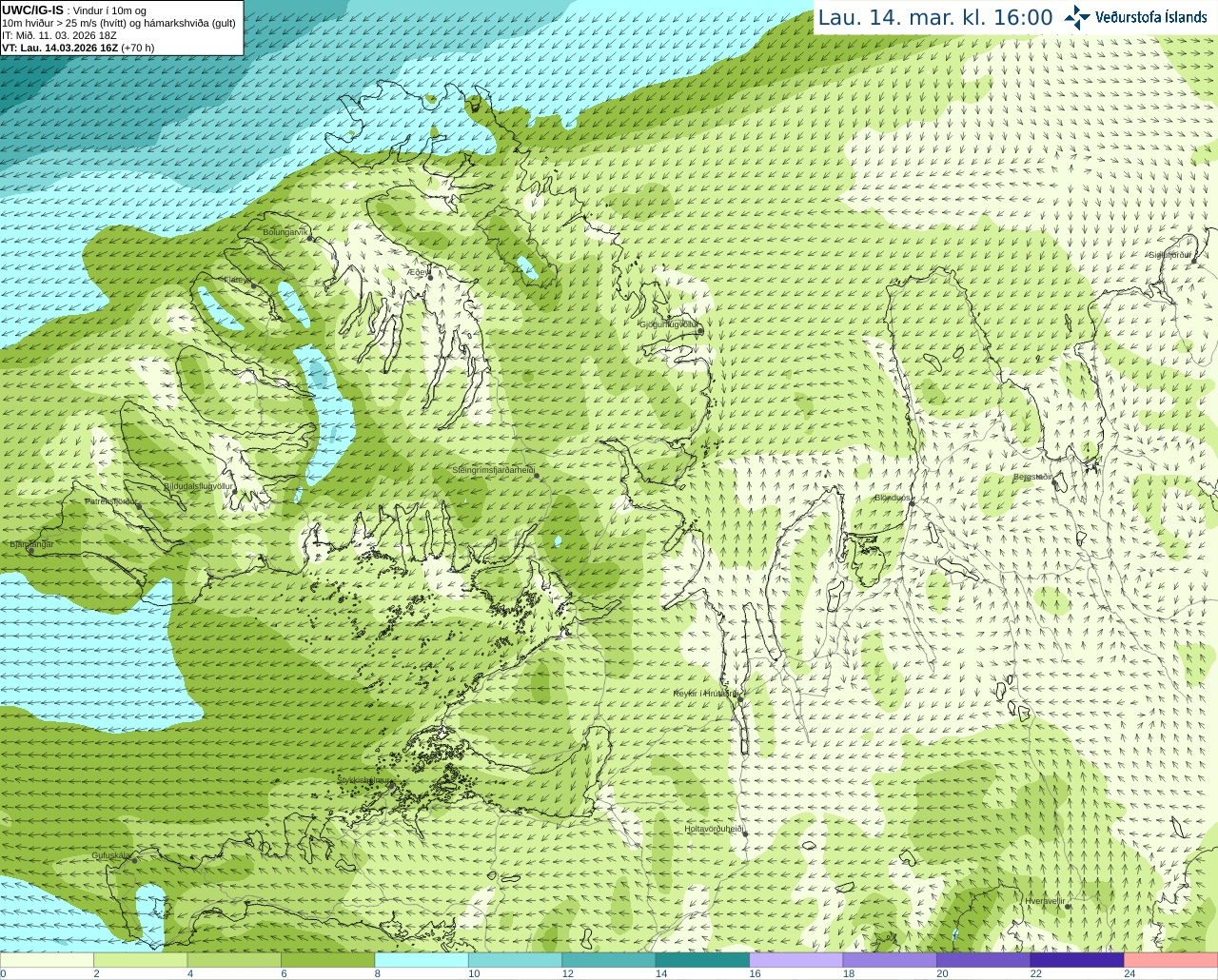Screen dimensions: 1218x980
Task: Click the 10m hviður > 25 m/s description line
Action: pyautogui.click(x=119, y=23)
